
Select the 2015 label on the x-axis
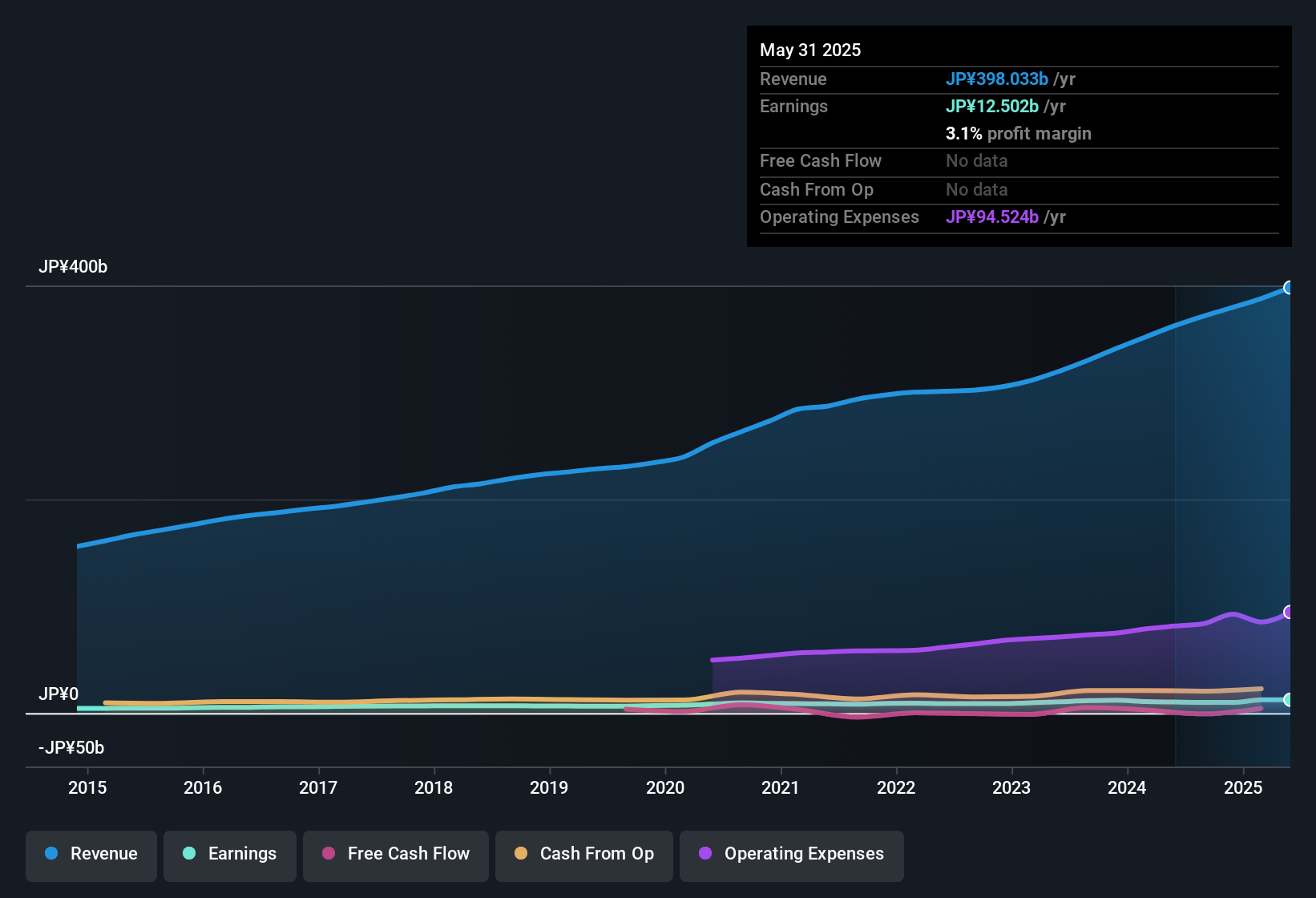pos(87,788)
